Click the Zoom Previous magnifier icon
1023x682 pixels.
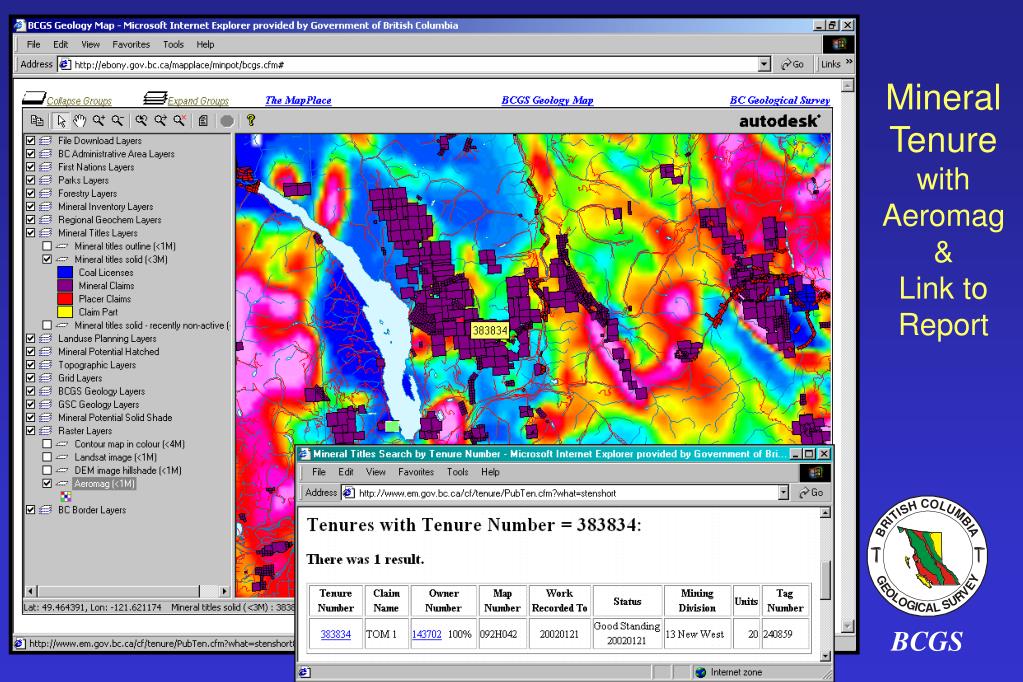(x=141, y=121)
